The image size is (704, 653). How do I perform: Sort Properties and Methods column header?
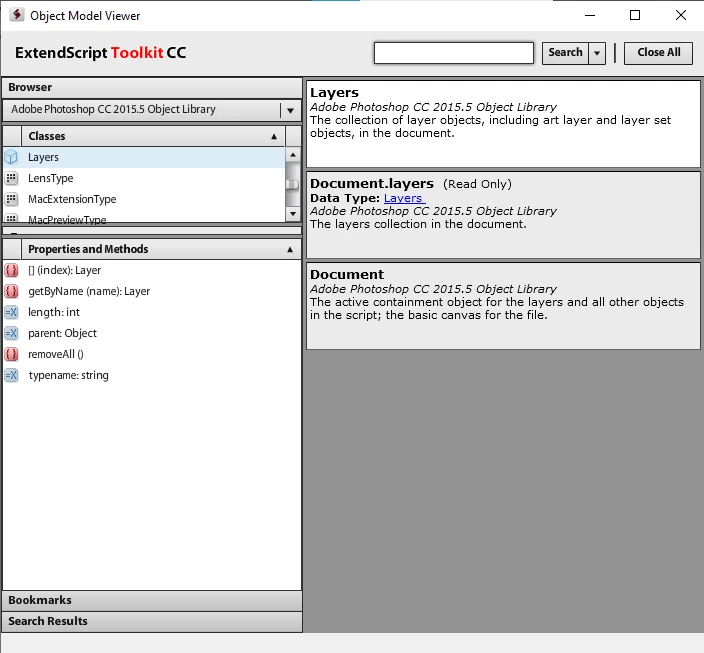161,249
